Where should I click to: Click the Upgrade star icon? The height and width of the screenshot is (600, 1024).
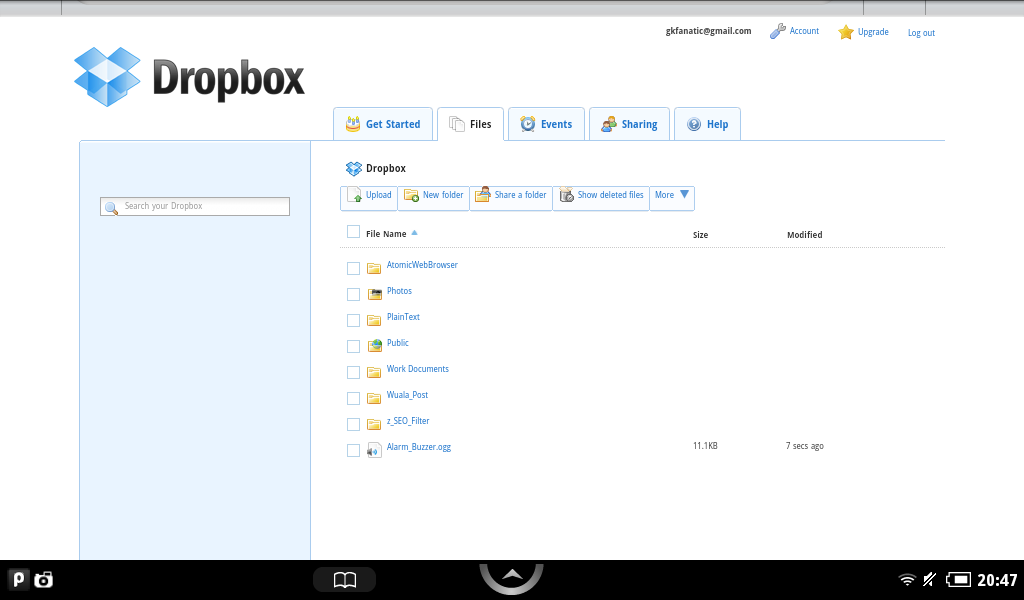click(x=846, y=32)
